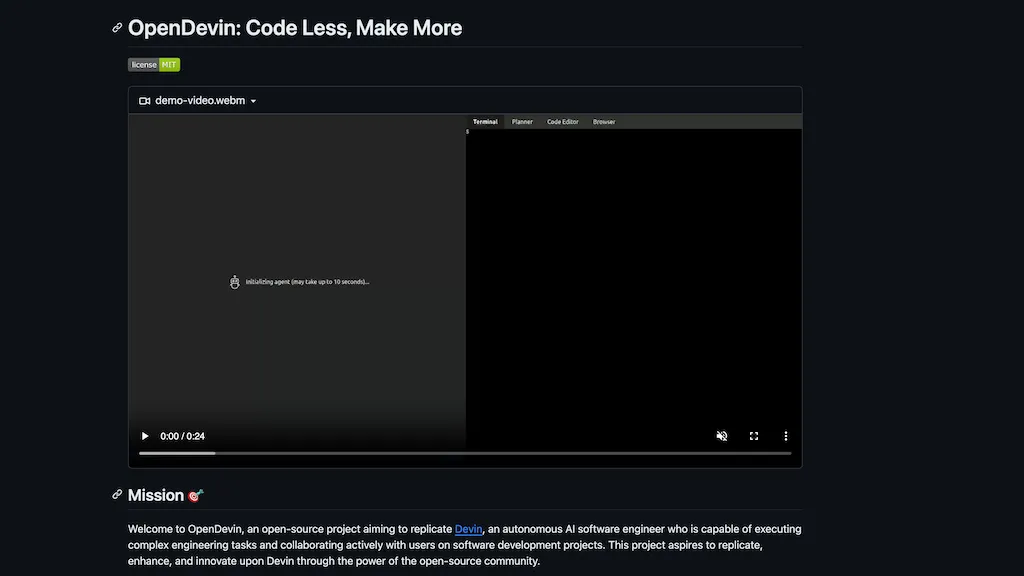Click the anchor link icon beside Mission heading

click(117, 495)
